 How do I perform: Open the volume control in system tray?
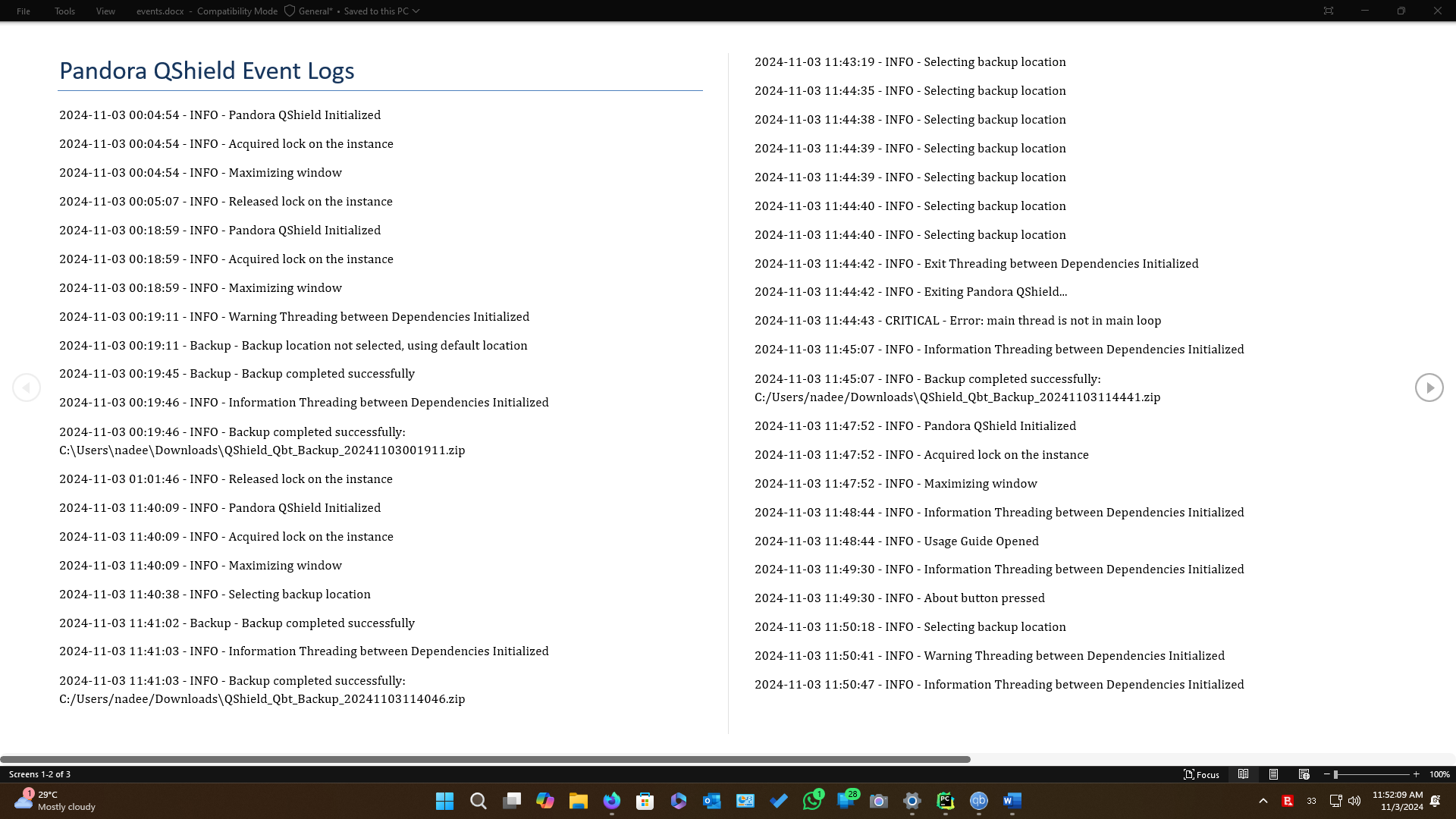point(1355,801)
